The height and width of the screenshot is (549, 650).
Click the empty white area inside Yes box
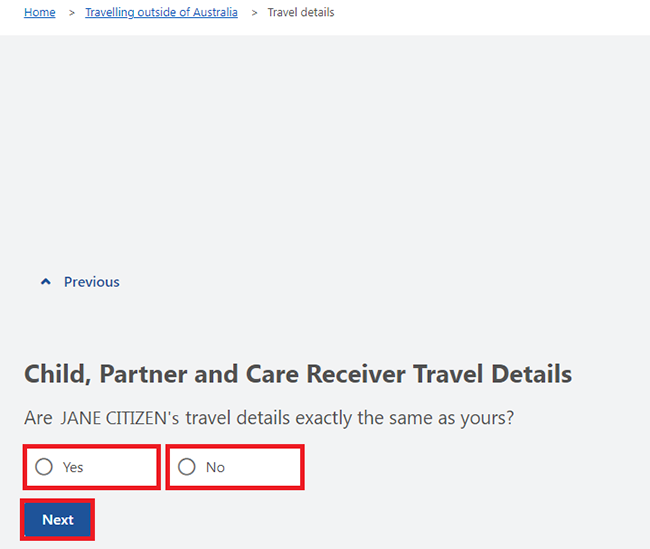pyautogui.click(x=120, y=467)
